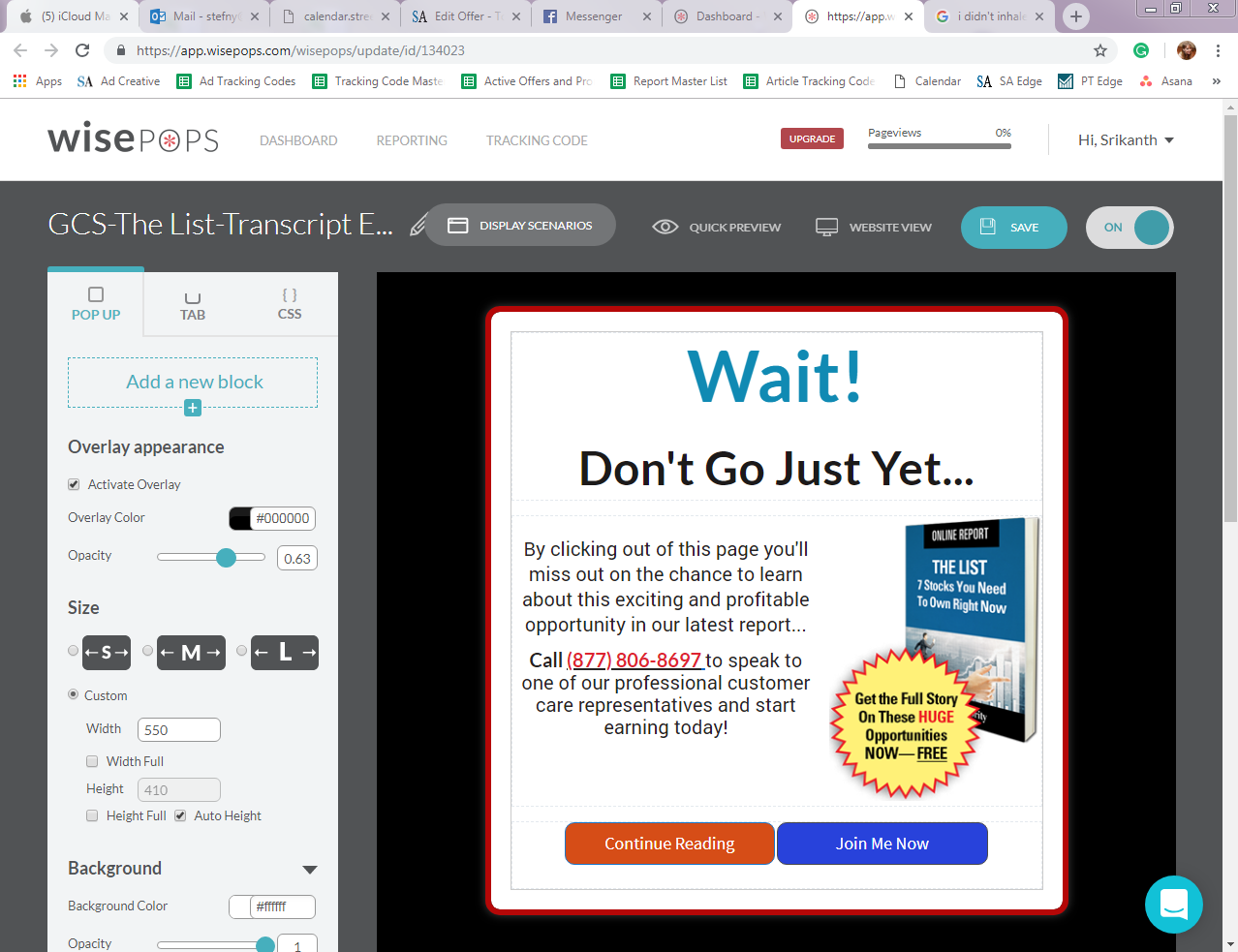Screen dimensions: 1238x952
Task: Select the large size preset icon
Action: click(x=285, y=653)
